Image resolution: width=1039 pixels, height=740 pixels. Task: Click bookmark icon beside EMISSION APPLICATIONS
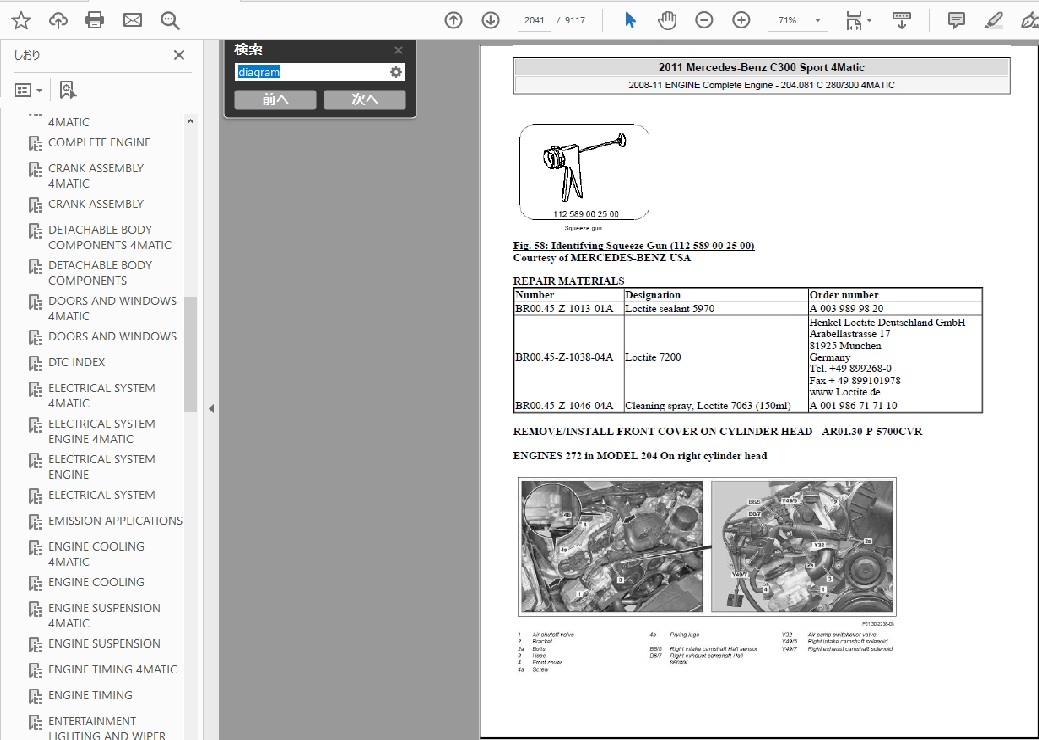click(35, 521)
